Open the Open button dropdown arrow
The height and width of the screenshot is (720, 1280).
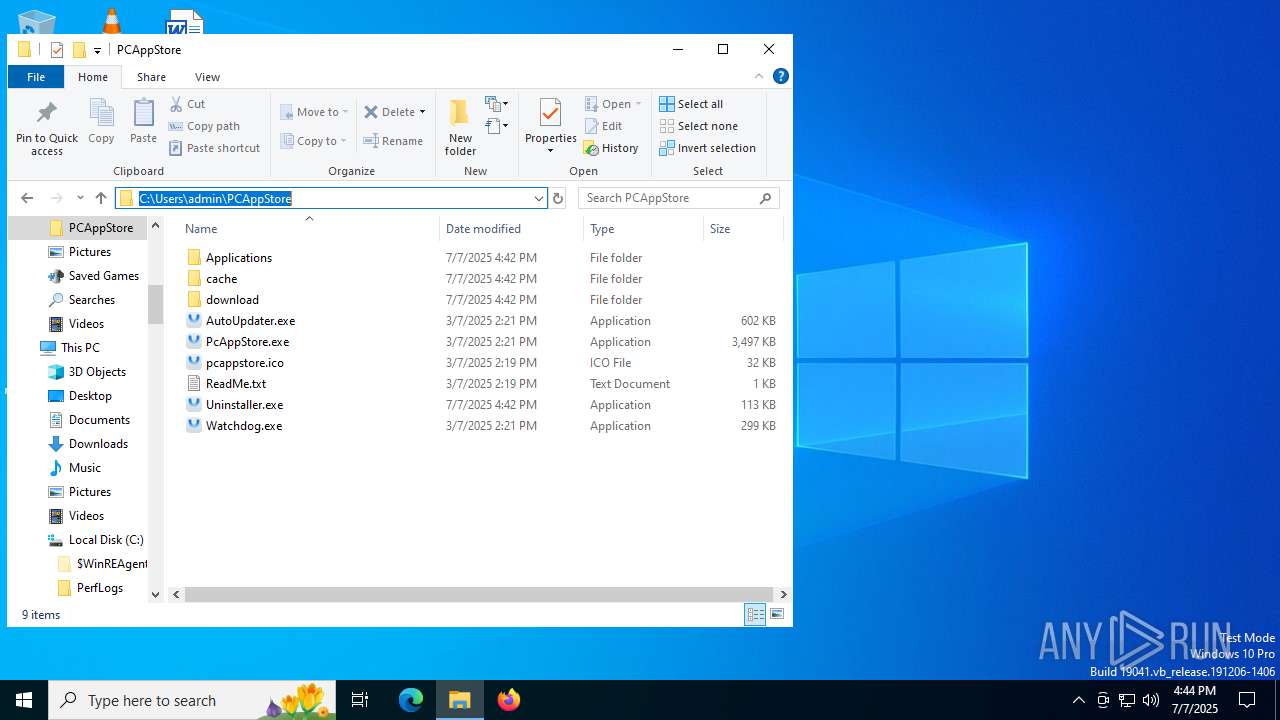[638, 104]
